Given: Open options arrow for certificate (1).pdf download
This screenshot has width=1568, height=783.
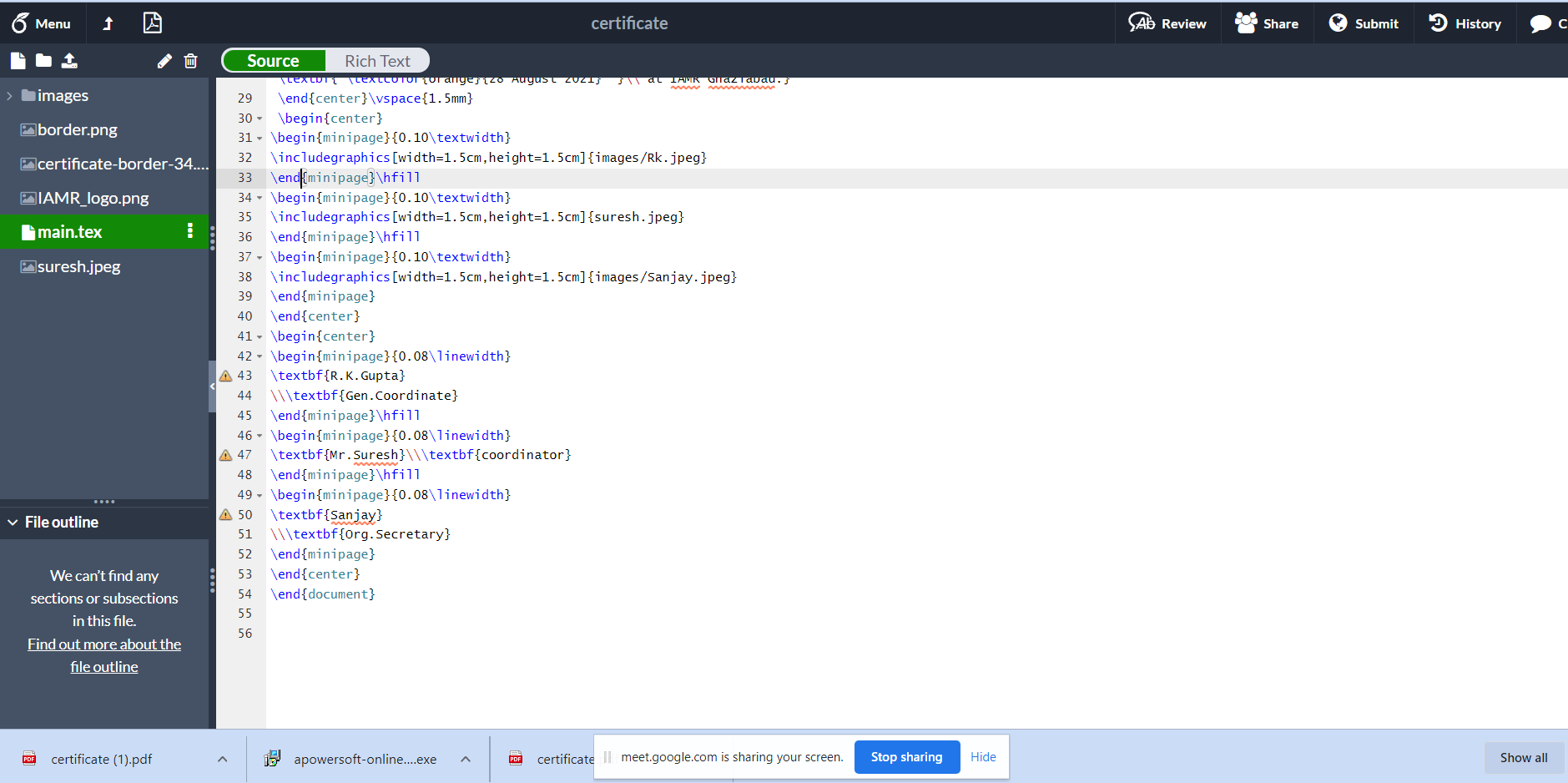Looking at the screenshot, I should coord(222,759).
